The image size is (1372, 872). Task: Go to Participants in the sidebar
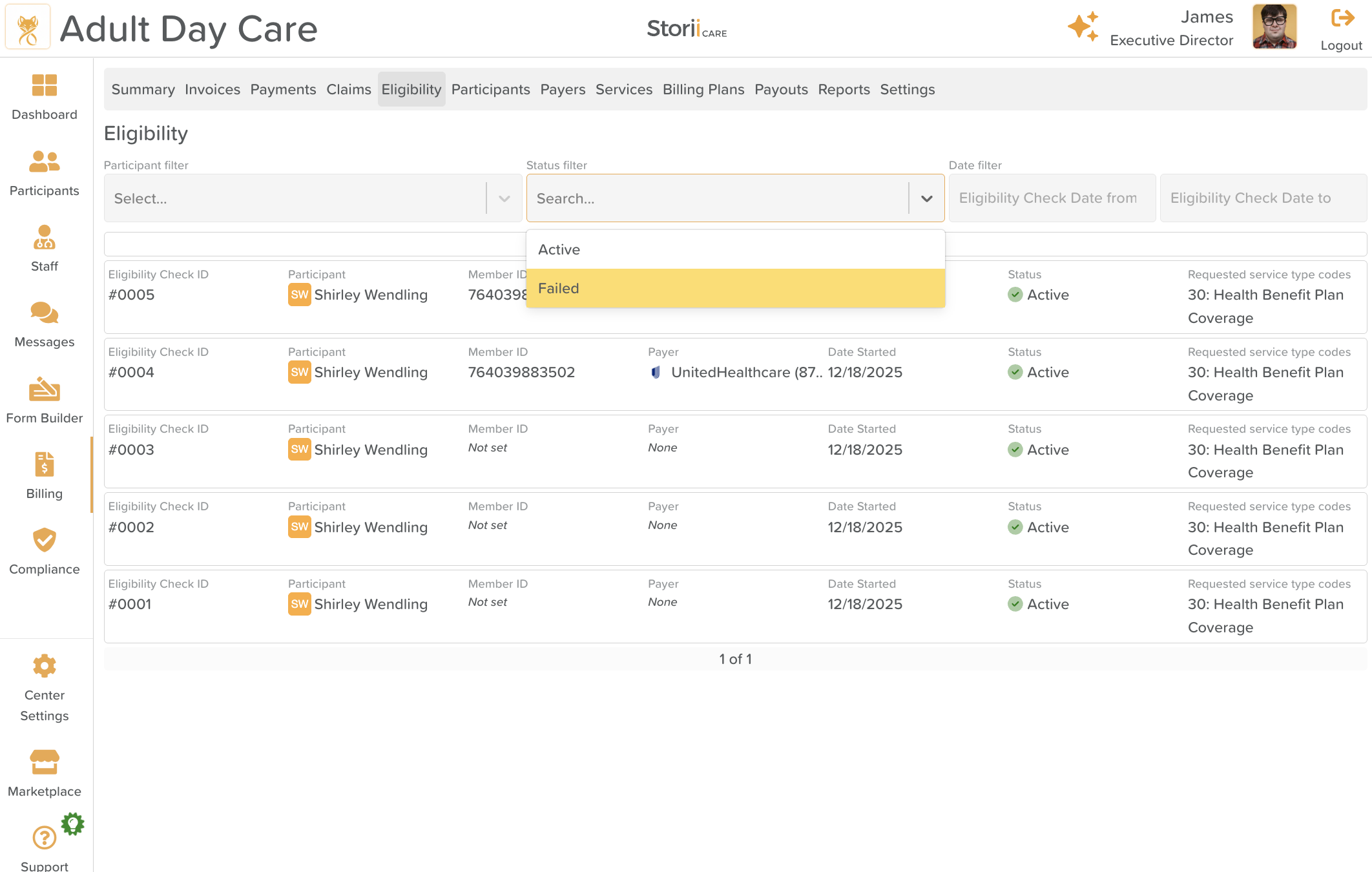point(44,161)
